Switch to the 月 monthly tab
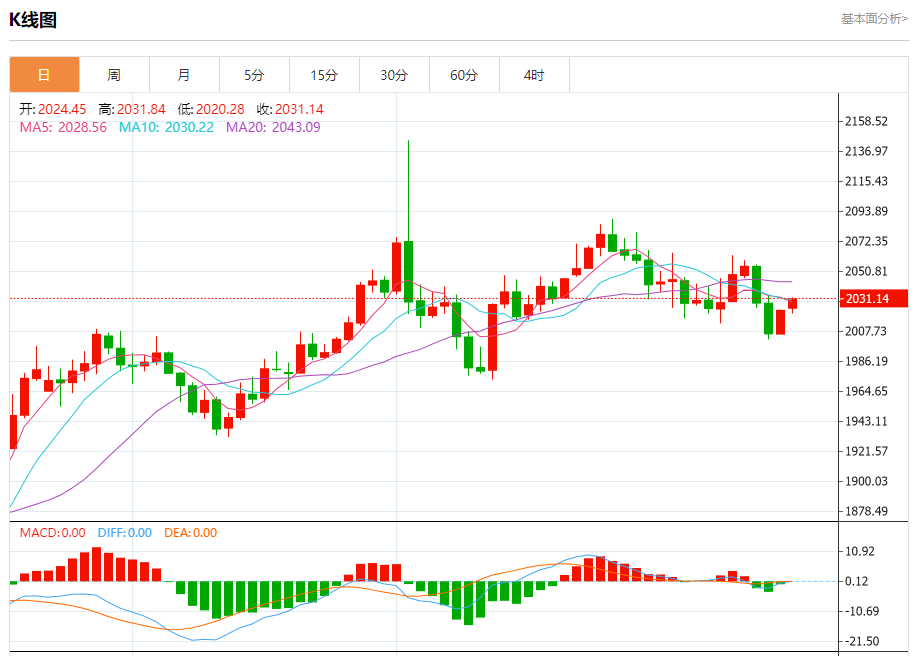The width and height of the screenshot is (914, 656). point(184,75)
